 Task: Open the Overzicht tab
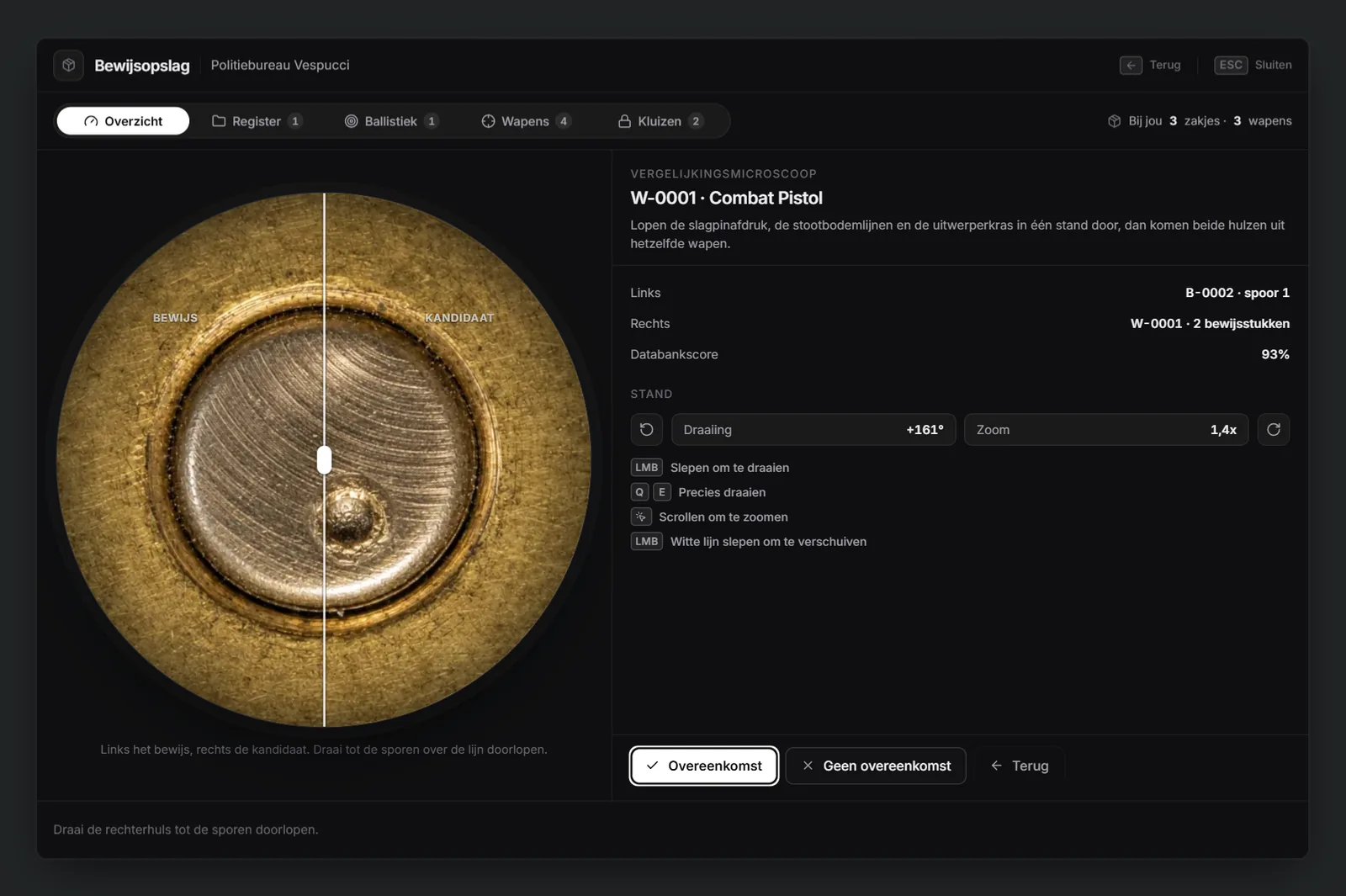coord(123,121)
